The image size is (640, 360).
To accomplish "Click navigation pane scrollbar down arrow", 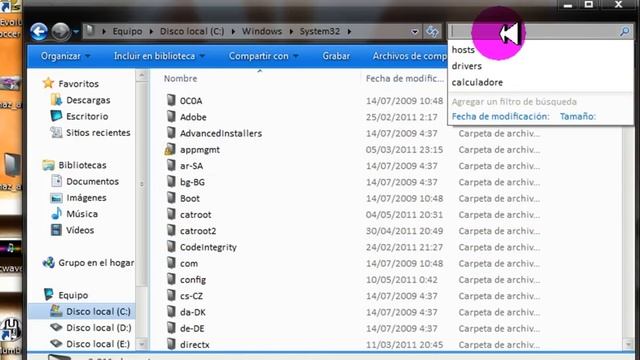I will click(x=142, y=345).
